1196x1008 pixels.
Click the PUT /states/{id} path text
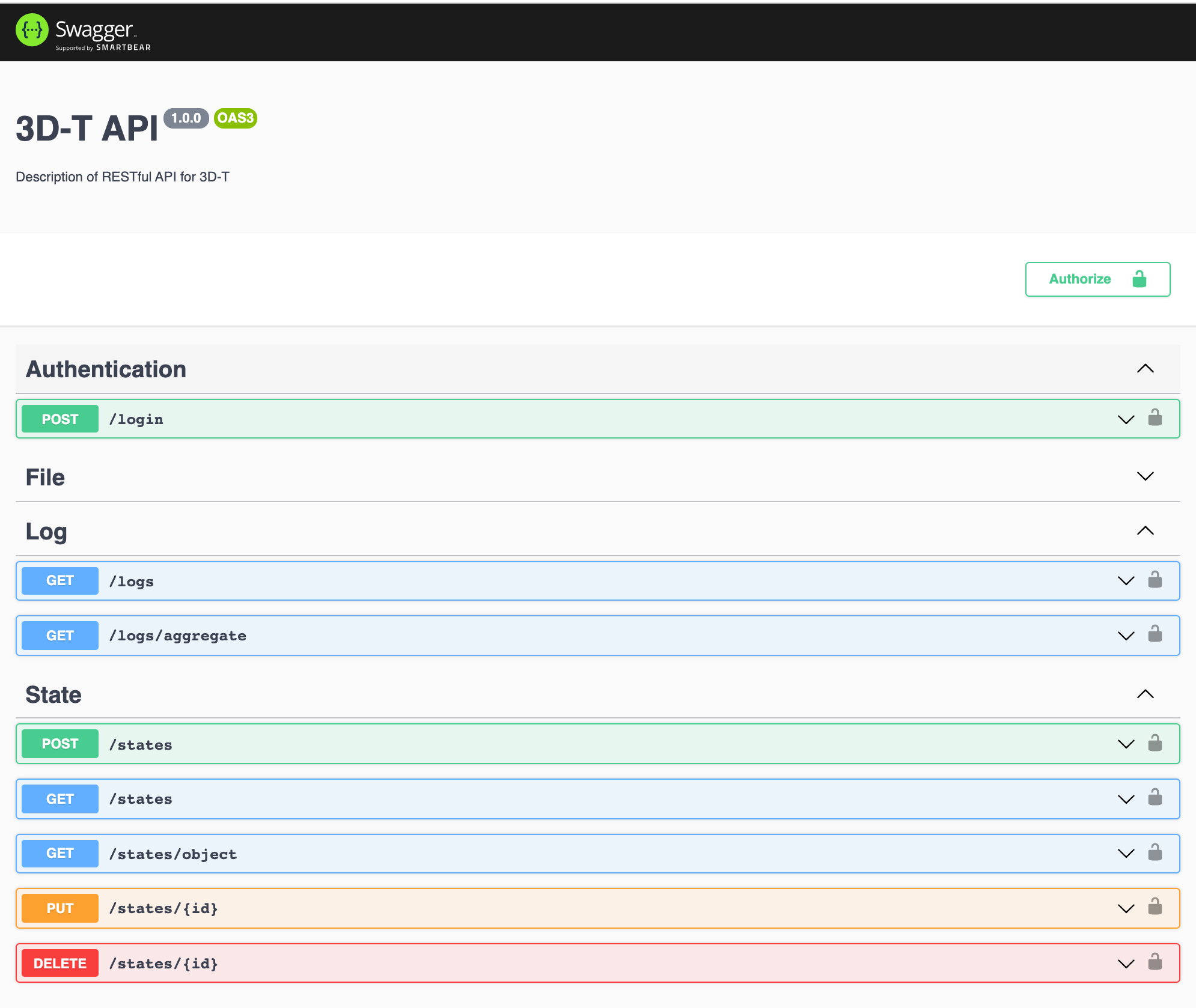(x=163, y=908)
